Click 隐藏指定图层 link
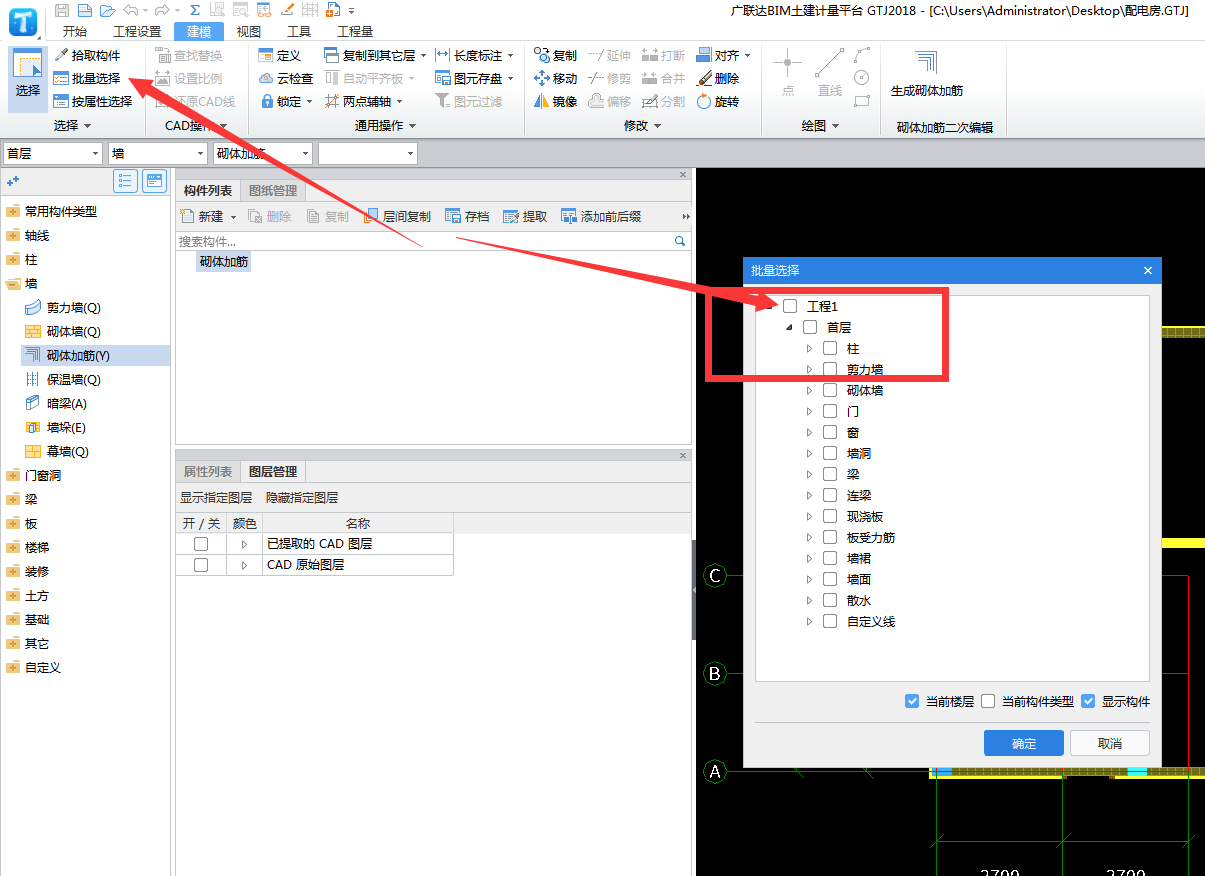The image size is (1205, 876). coord(302,497)
